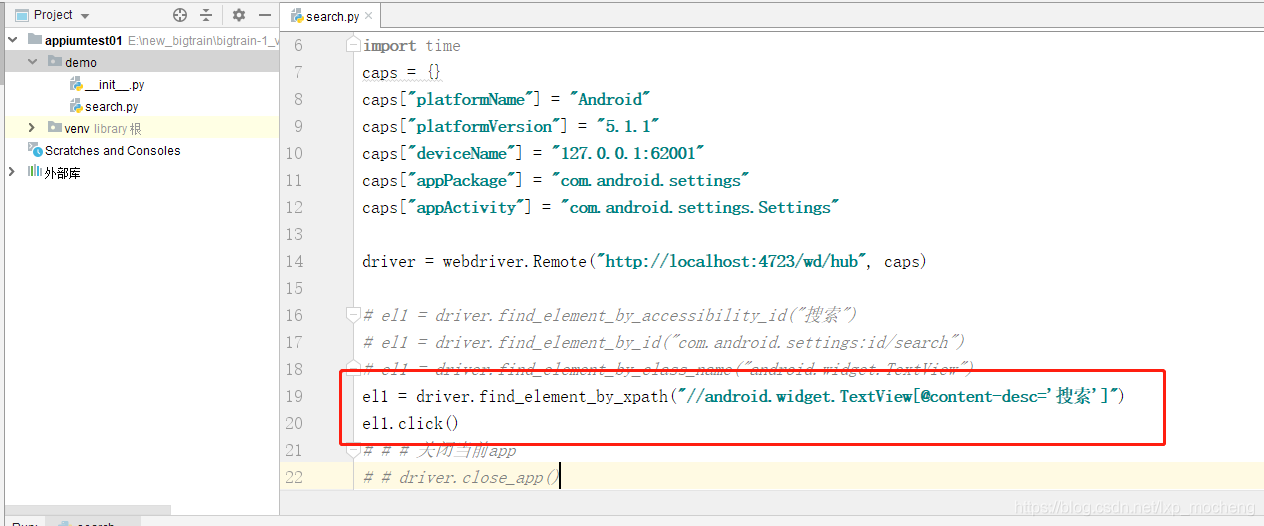Switch to the search.py editor tab
This screenshot has height=526, width=1264.
pos(332,16)
